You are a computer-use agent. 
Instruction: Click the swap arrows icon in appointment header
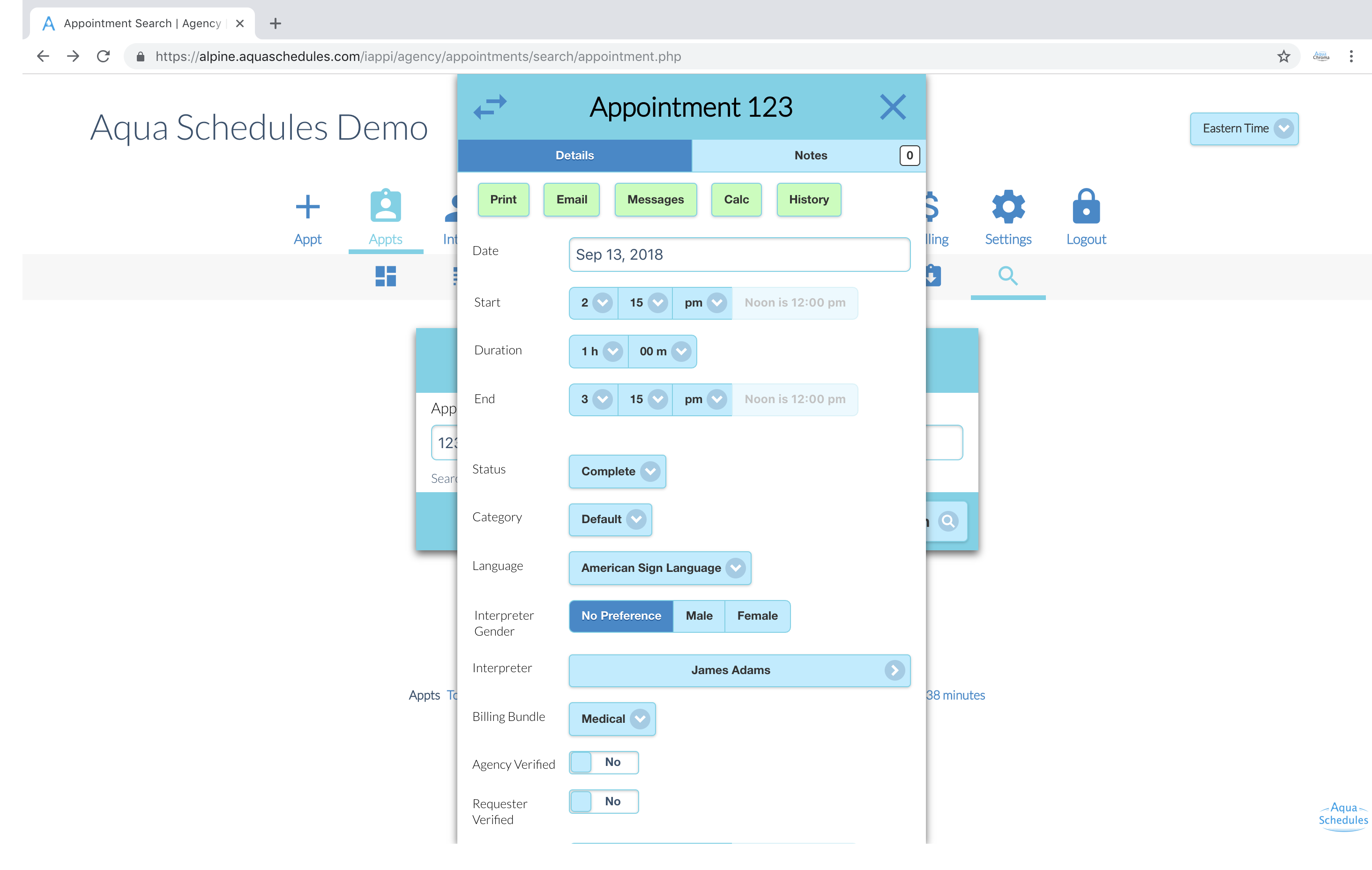[x=490, y=106]
